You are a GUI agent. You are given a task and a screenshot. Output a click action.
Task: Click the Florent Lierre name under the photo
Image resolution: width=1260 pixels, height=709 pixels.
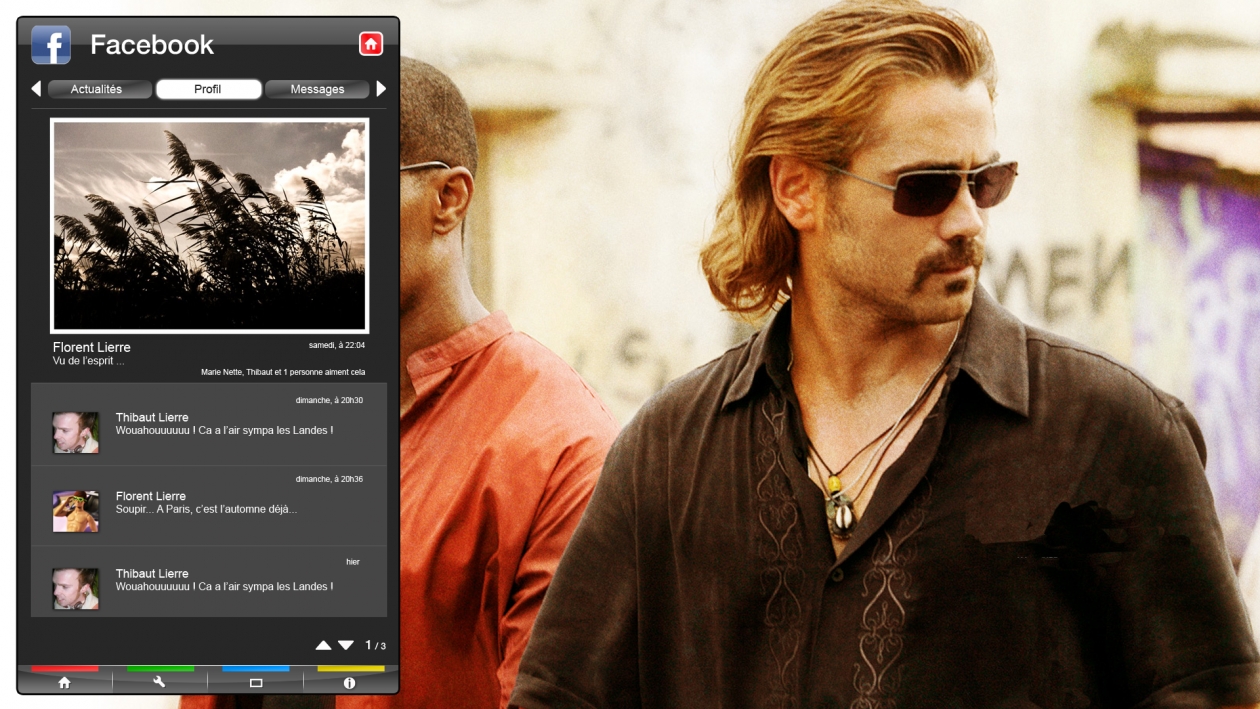click(92, 347)
